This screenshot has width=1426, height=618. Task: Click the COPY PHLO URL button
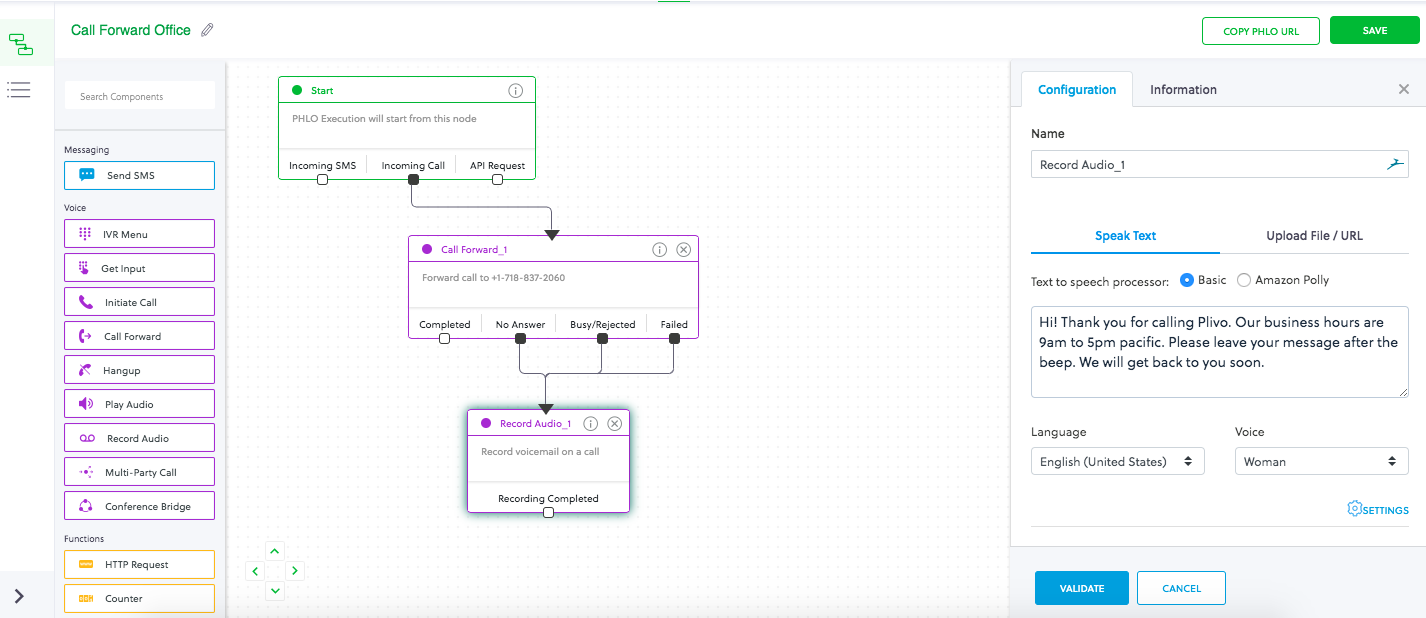pyautogui.click(x=1260, y=31)
